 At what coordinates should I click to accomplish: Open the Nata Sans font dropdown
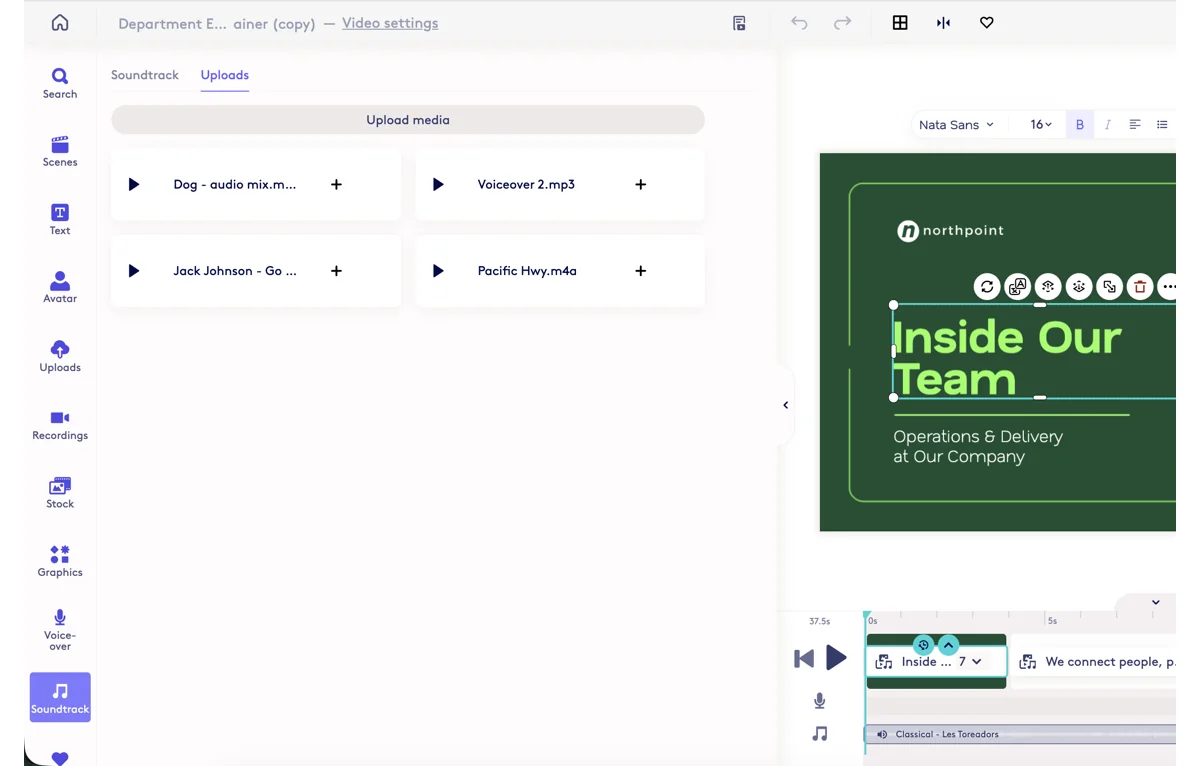[955, 124]
